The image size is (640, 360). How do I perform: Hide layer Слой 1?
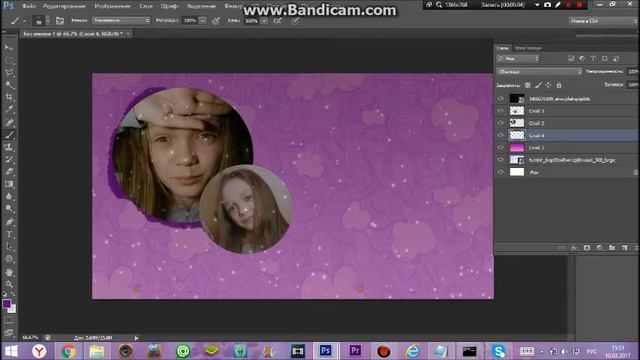coord(501,148)
